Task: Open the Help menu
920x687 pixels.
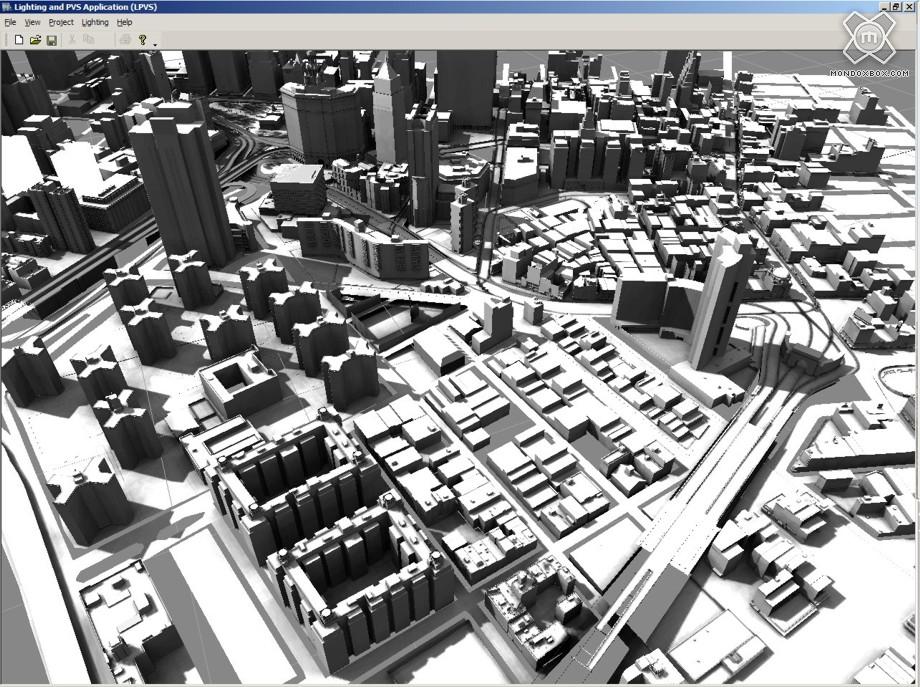Action: (x=124, y=22)
